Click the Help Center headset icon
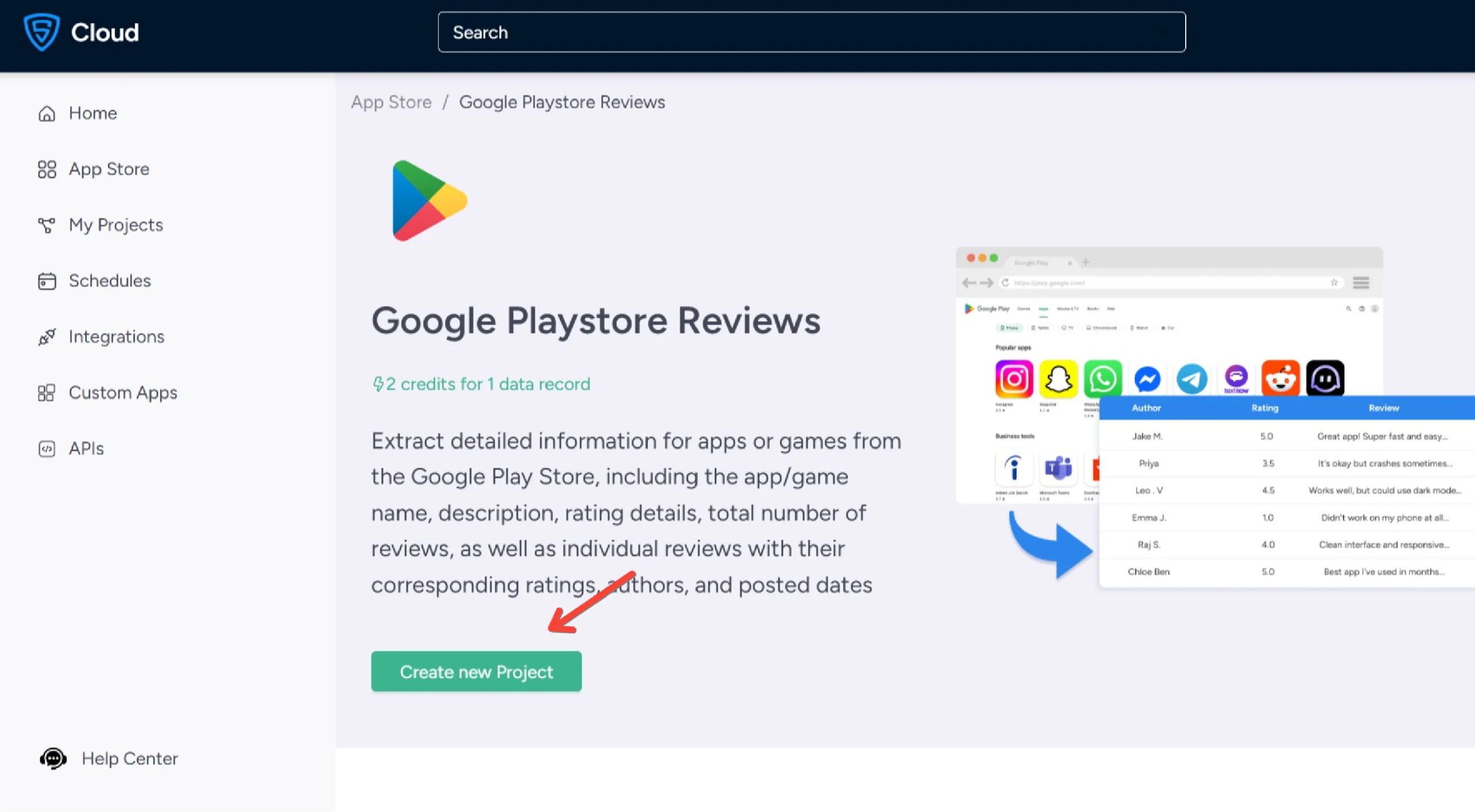The image size is (1475, 812). [53, 758]
